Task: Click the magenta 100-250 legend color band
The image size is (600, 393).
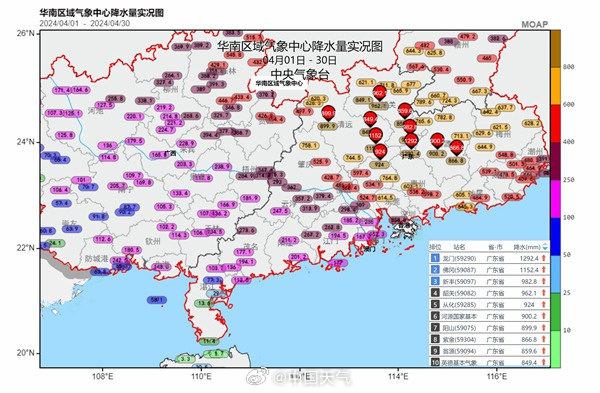Action: (x=555, y=199)
